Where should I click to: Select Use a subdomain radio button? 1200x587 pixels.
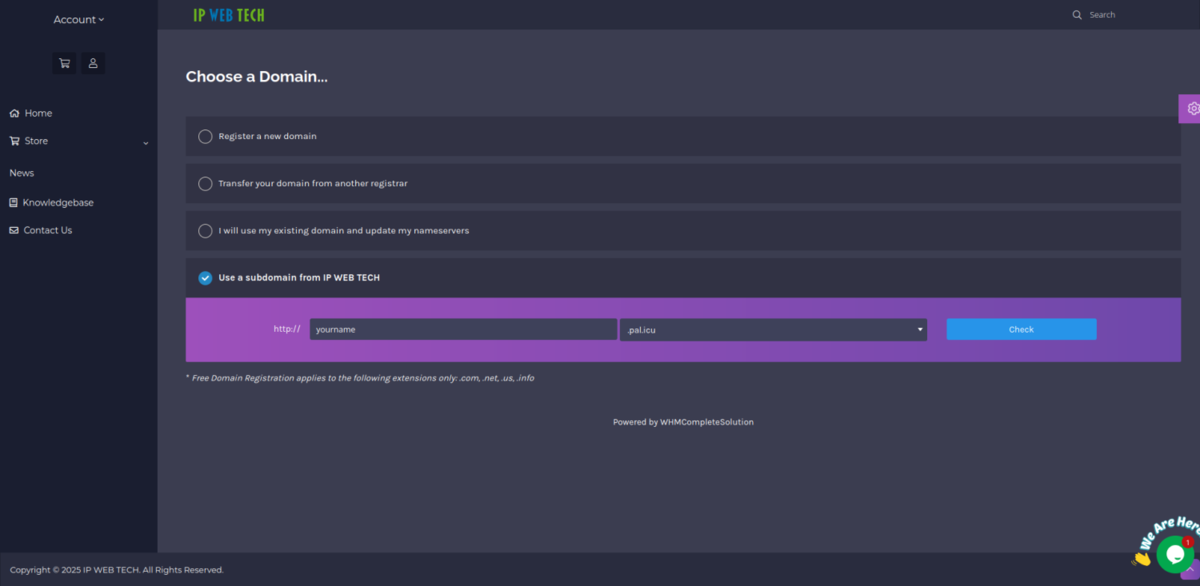tap(205, 278)
